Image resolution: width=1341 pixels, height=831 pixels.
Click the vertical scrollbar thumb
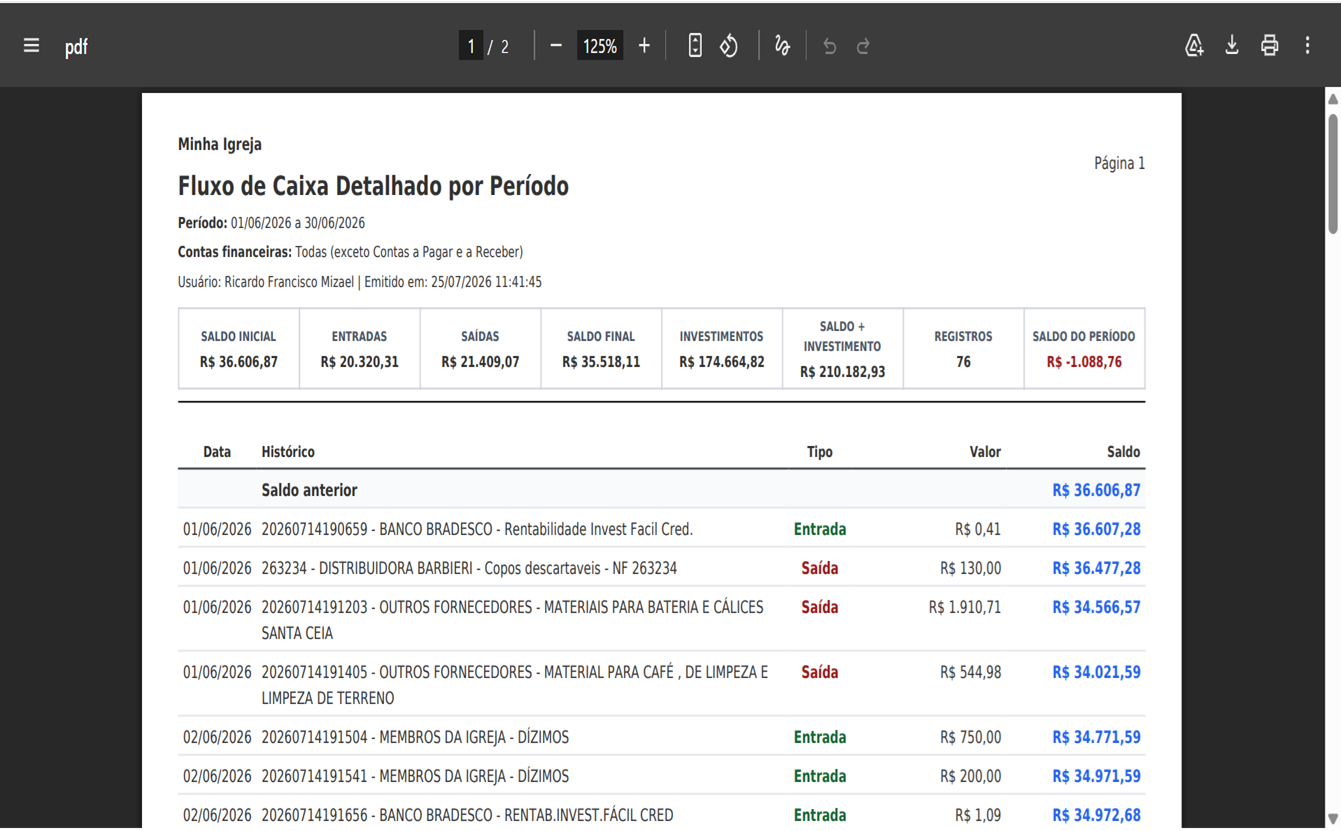(x=1333, y=174)
